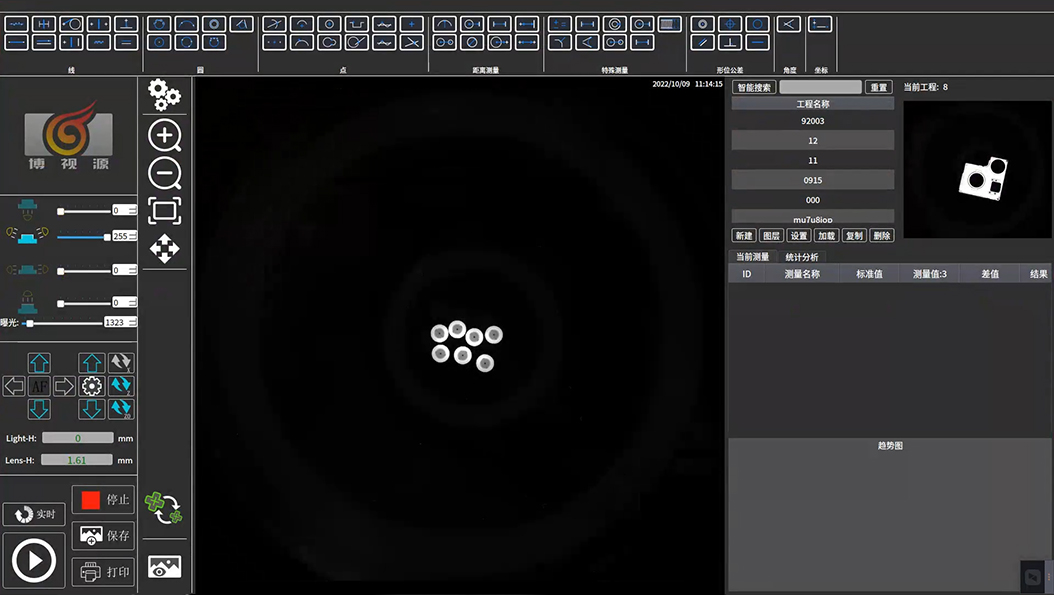
Task: Click the project preview thumbnail
Action: 977,169
